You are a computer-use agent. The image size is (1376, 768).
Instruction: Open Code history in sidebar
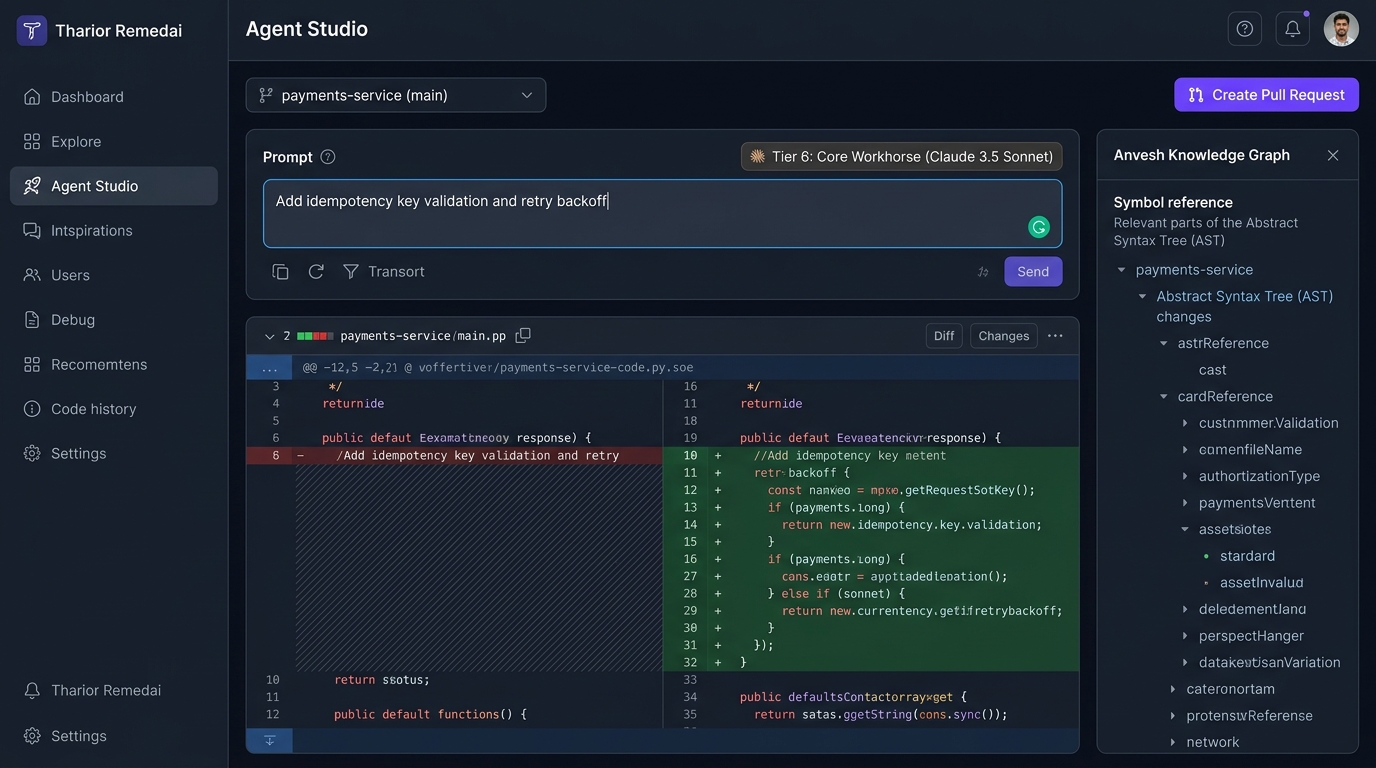click(x=113, y=409)
